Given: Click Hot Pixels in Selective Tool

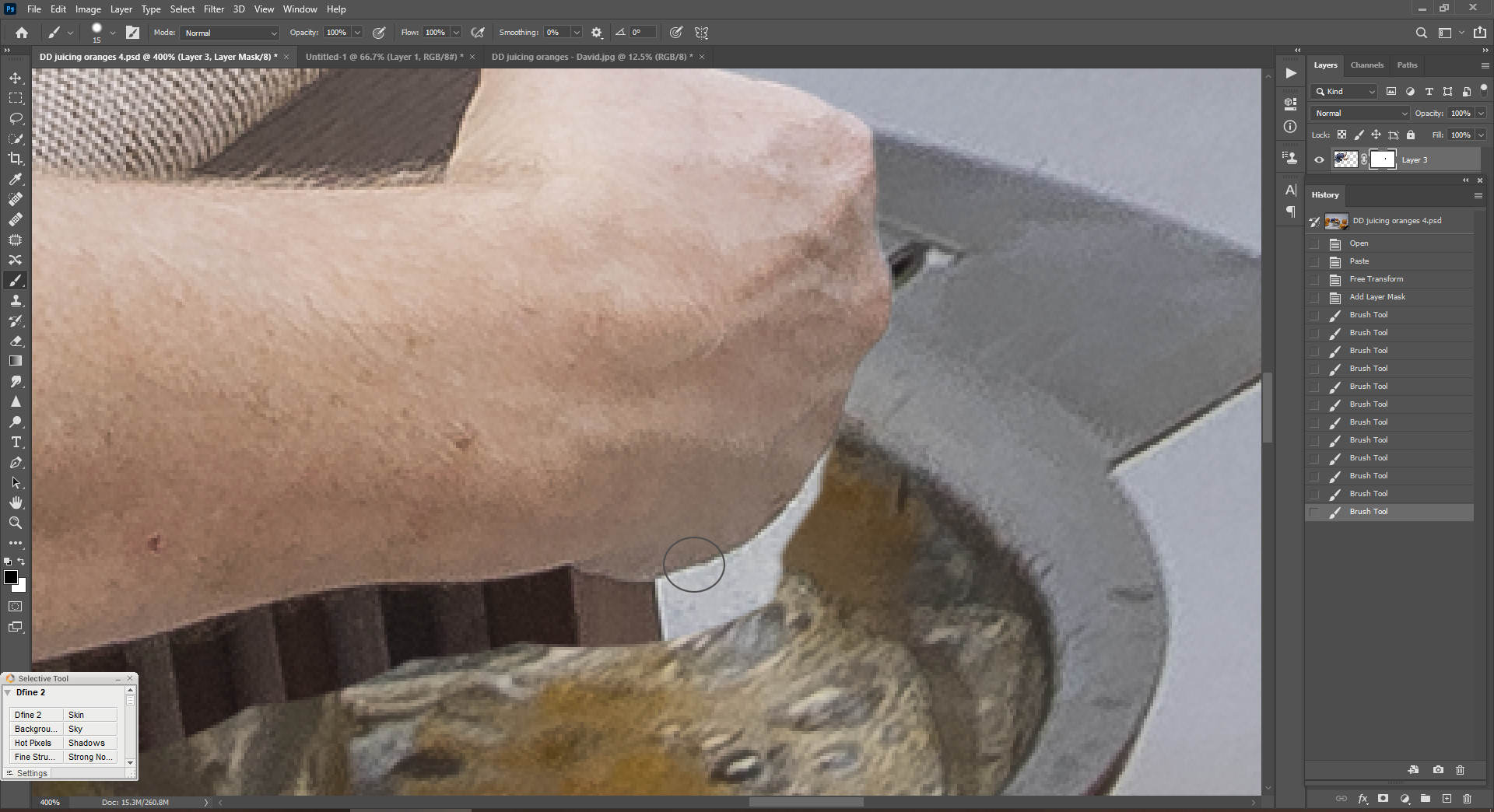Looking at the screenshot, I should point(36,743).
